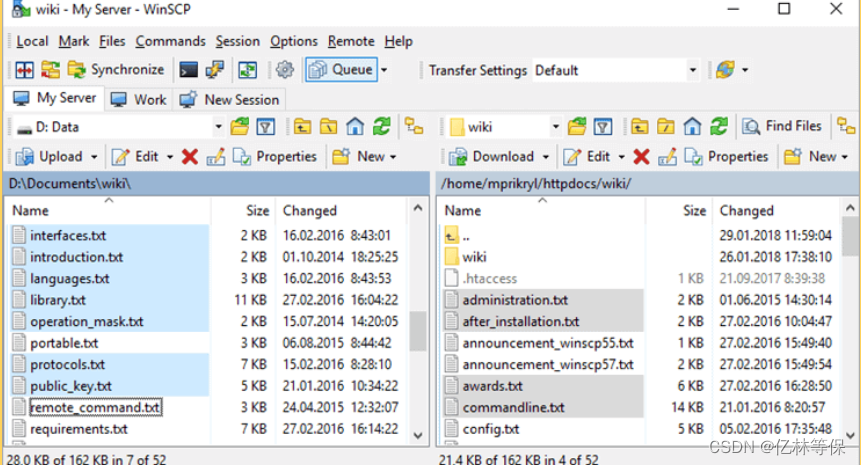The image size is (861, 465).
Task: Click the Compare Directories icon in main toolbar
Action: 24,70
